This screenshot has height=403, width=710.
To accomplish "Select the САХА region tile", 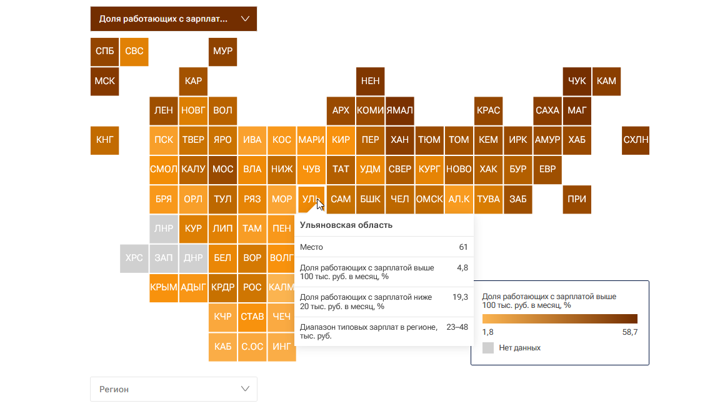I will click(547, 111).
